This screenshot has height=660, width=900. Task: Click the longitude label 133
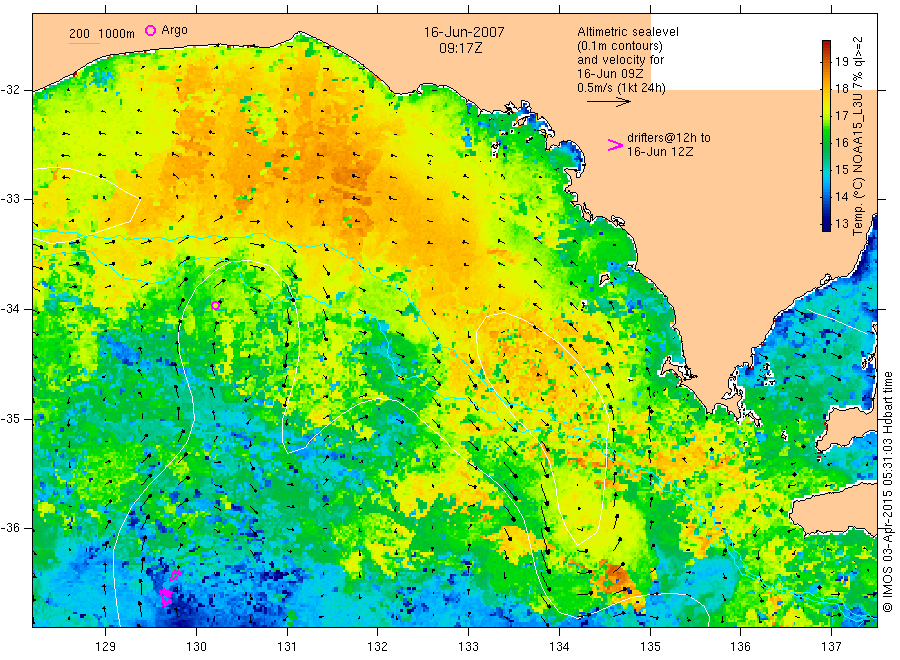point(468,647)
